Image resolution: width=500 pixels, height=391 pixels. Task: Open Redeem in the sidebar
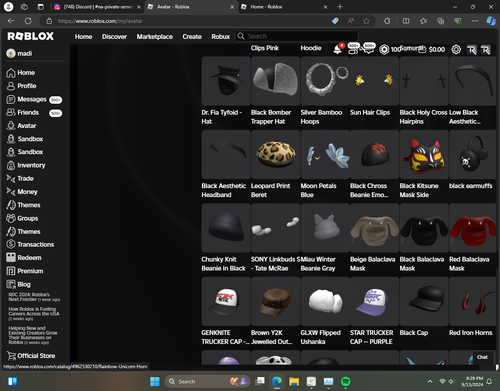24,258
